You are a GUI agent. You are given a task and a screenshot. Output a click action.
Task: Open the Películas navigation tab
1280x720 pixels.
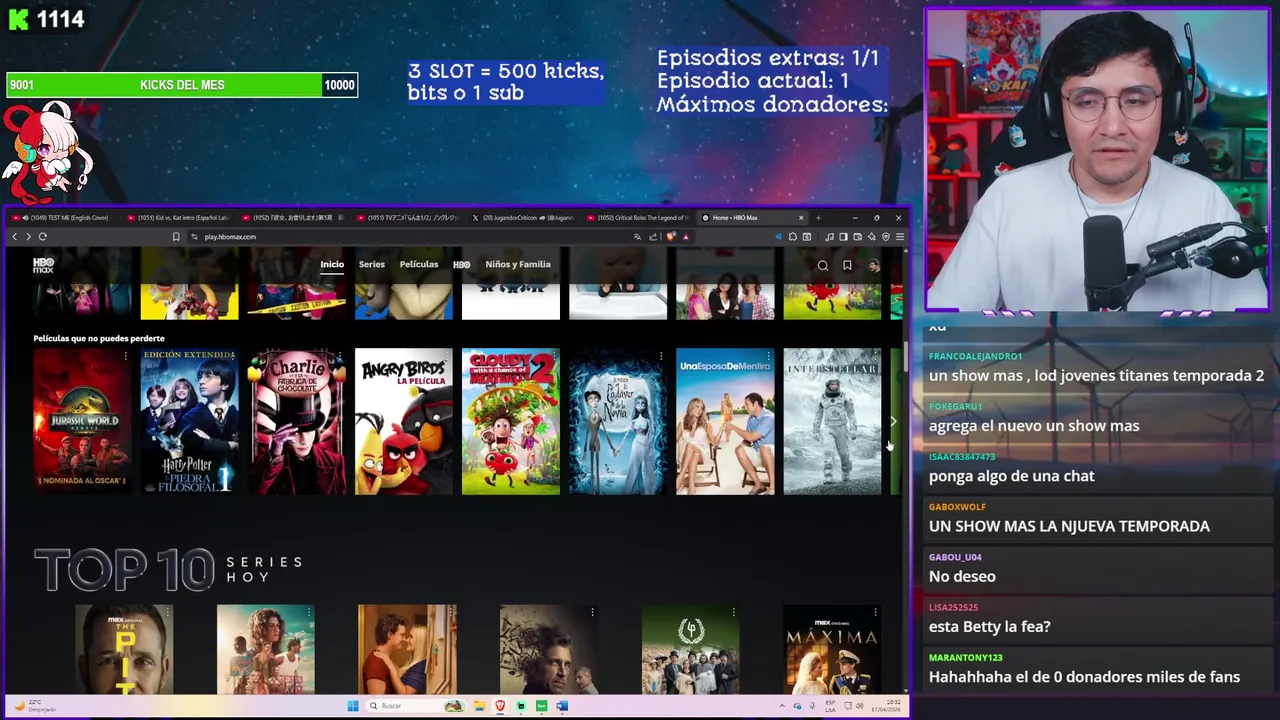pyautogui.click(x=419, y=265)
